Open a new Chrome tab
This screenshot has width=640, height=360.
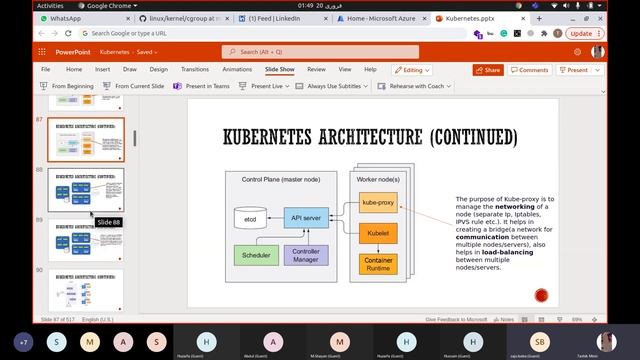pyautogui.click(x=539, y=18)
